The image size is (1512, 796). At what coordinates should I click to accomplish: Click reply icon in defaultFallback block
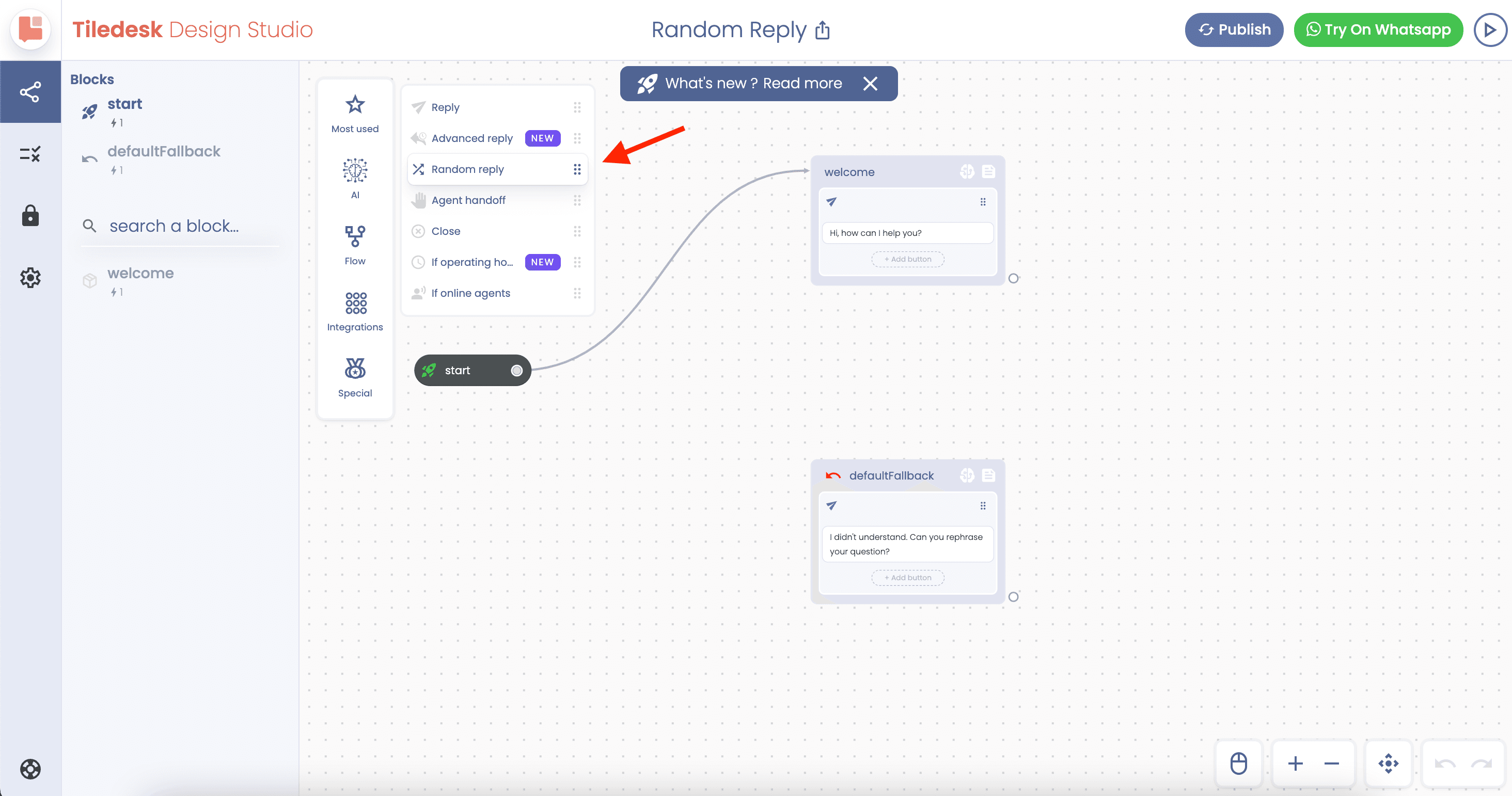coord(831,506)
